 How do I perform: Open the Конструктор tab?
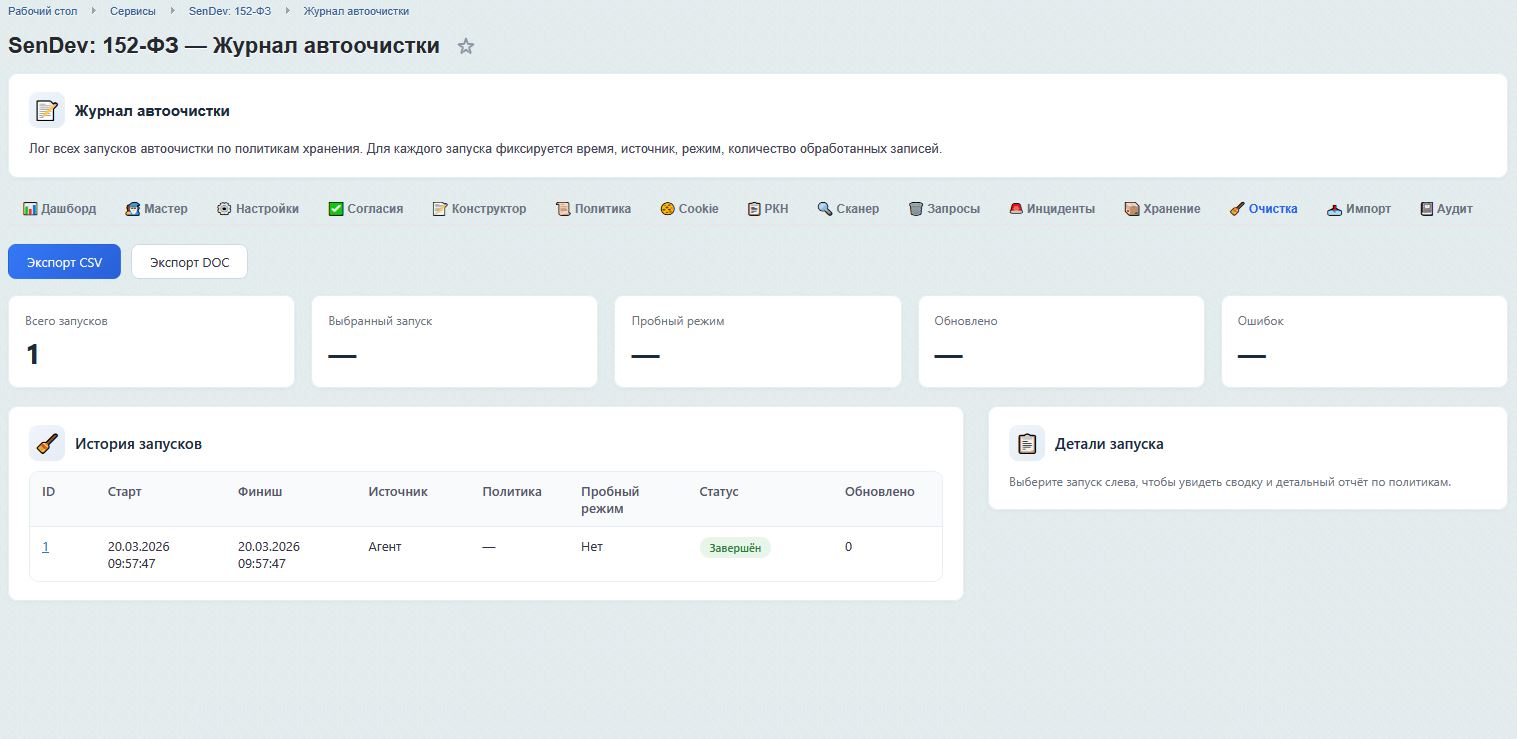pyautogui.click(x=479, y=209)
